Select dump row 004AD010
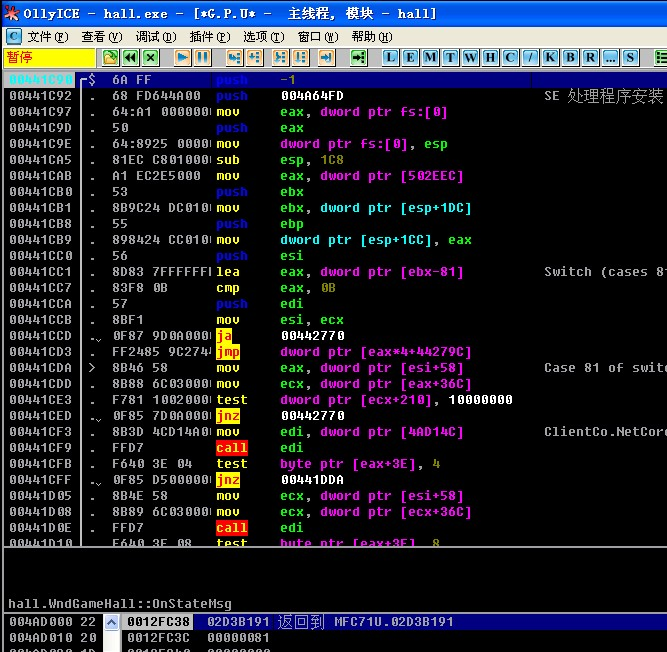This screenshot has width=667, height=652. [53, 638]
